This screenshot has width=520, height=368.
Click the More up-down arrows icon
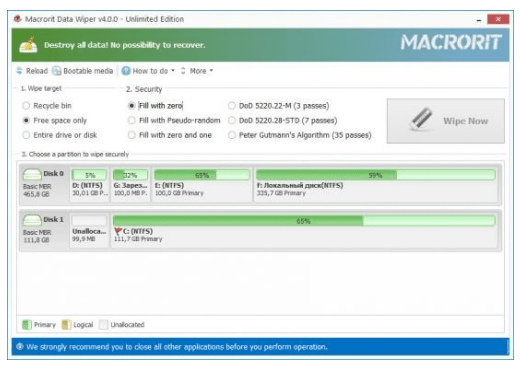tap(183, 71)
